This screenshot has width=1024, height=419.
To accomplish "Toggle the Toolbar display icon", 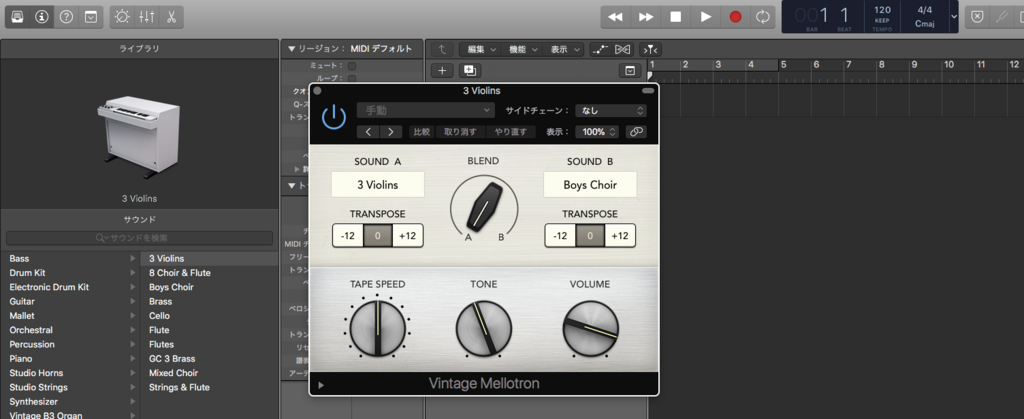I will [90, 17].
